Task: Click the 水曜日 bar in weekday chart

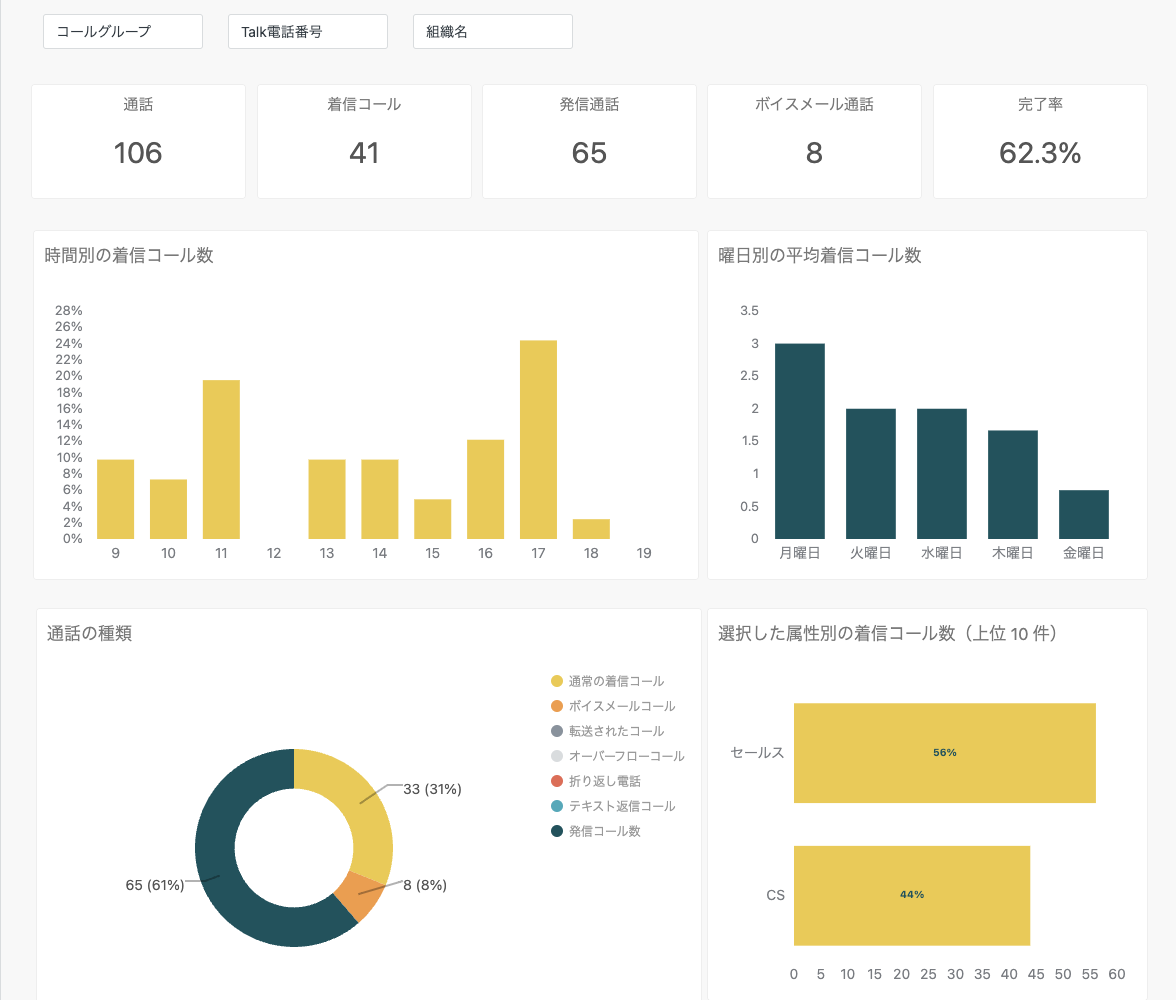Action: click(x=942, y=473)
